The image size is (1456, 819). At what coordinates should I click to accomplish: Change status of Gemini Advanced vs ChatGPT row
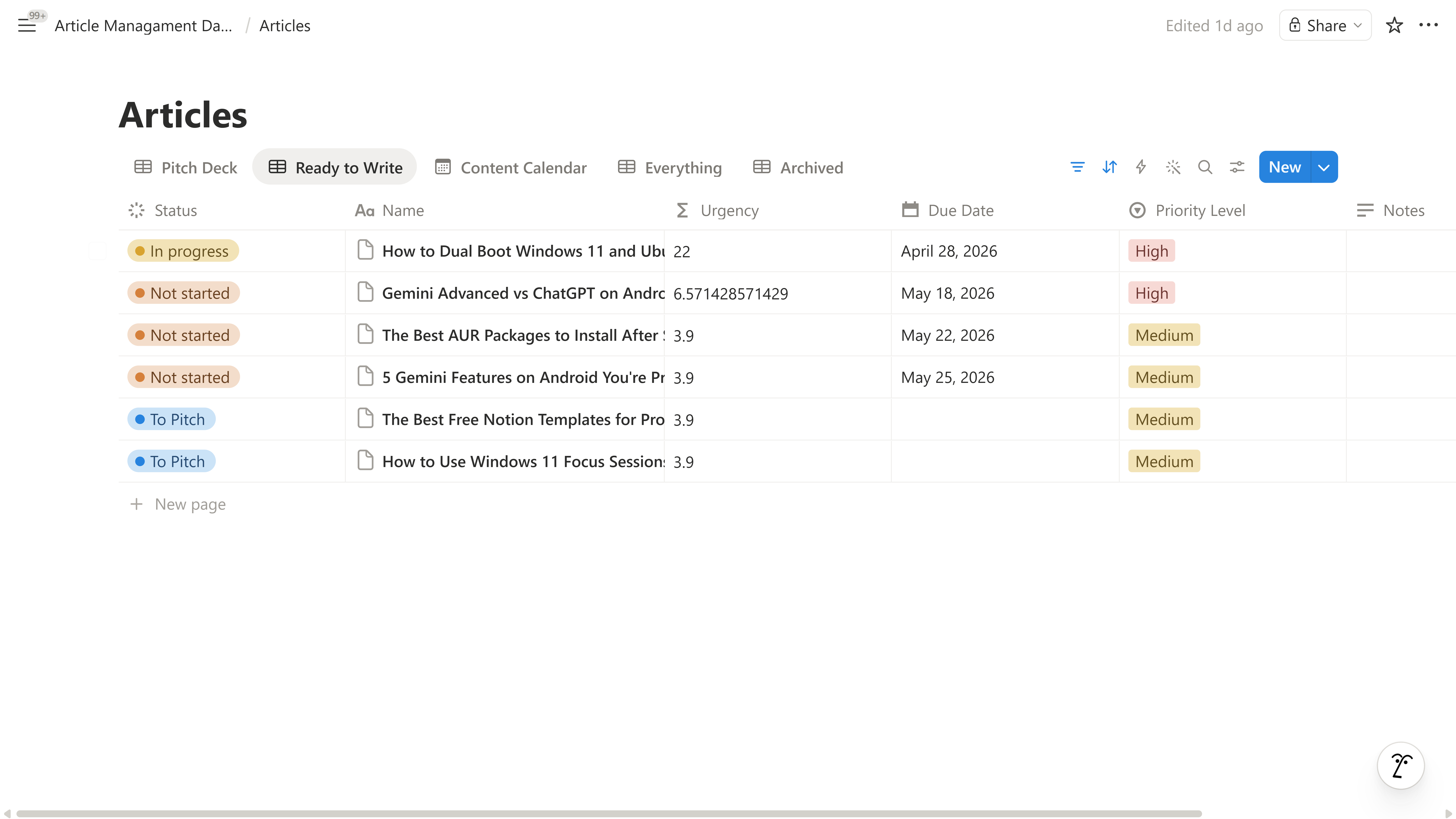(x=184, y=293)
